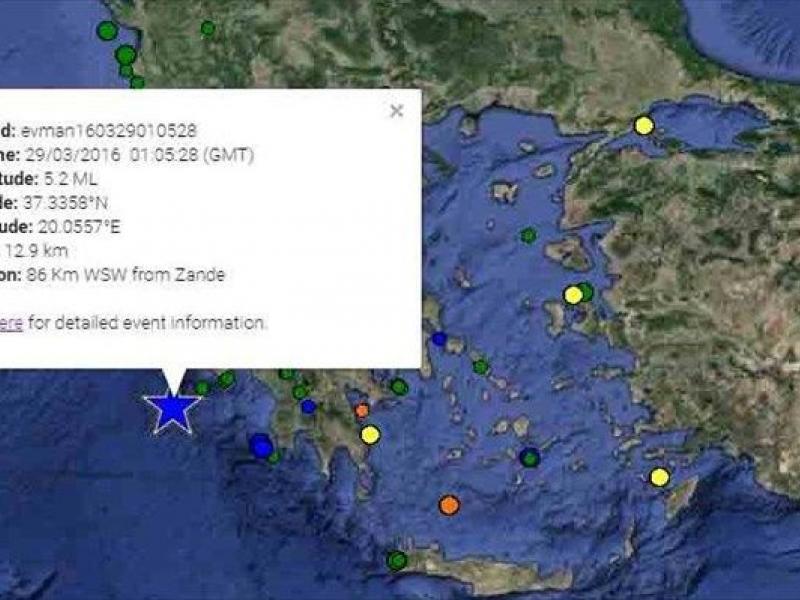800x600 pixels.
Task: Select the green marker near the Corinth isthmus
Action: click(399, 386)
